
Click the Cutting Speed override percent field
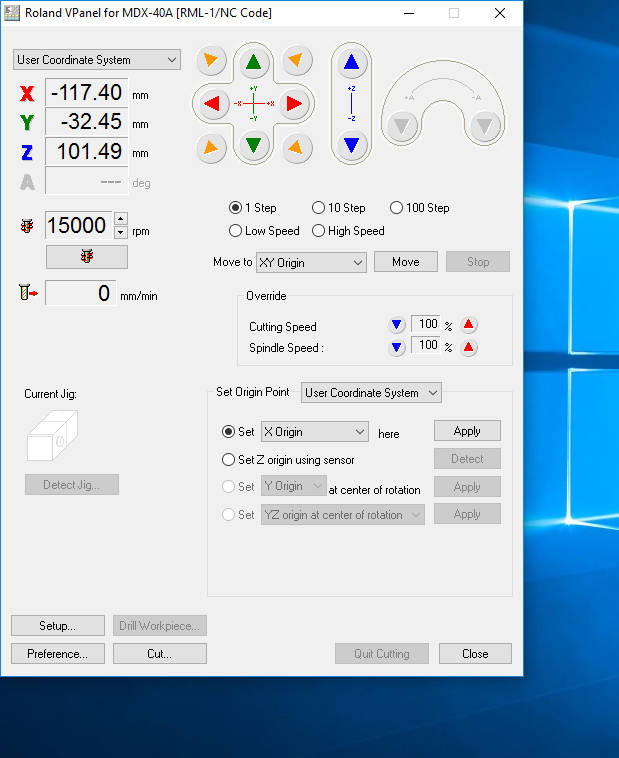[426, 324]
